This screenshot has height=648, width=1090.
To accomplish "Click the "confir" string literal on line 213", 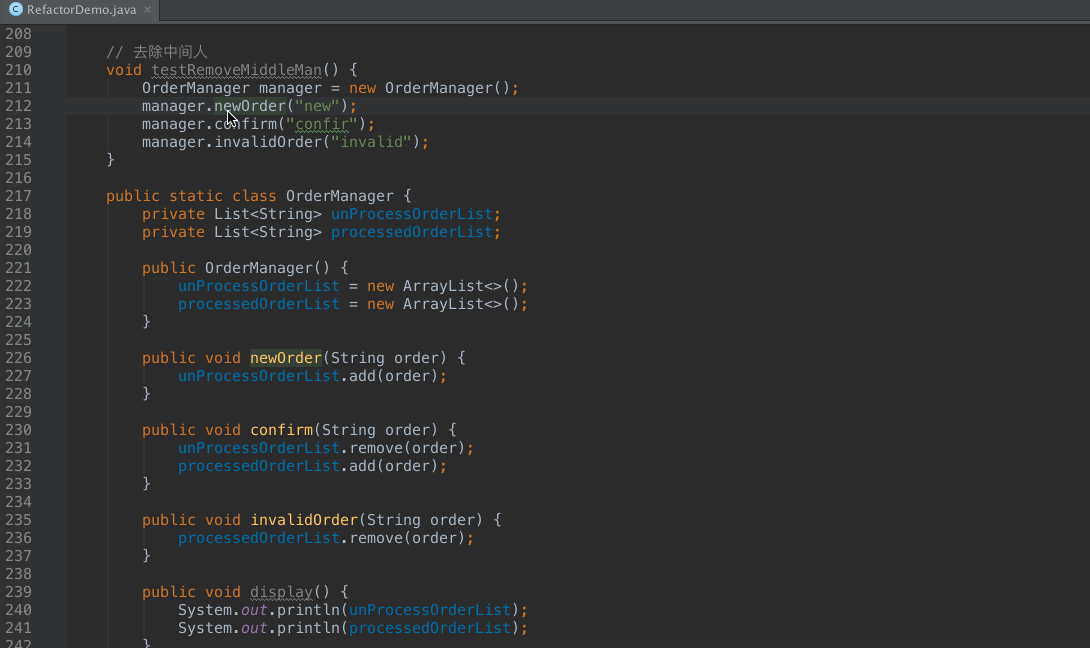I will point(321,124).
